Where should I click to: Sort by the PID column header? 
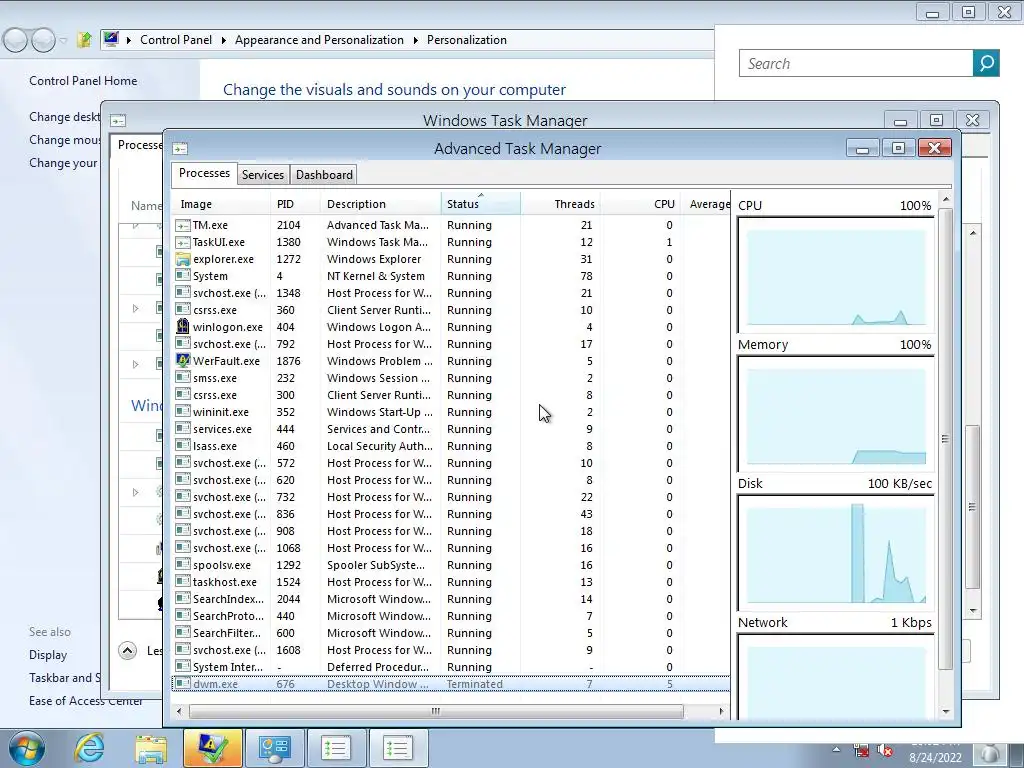coord(296,204)
